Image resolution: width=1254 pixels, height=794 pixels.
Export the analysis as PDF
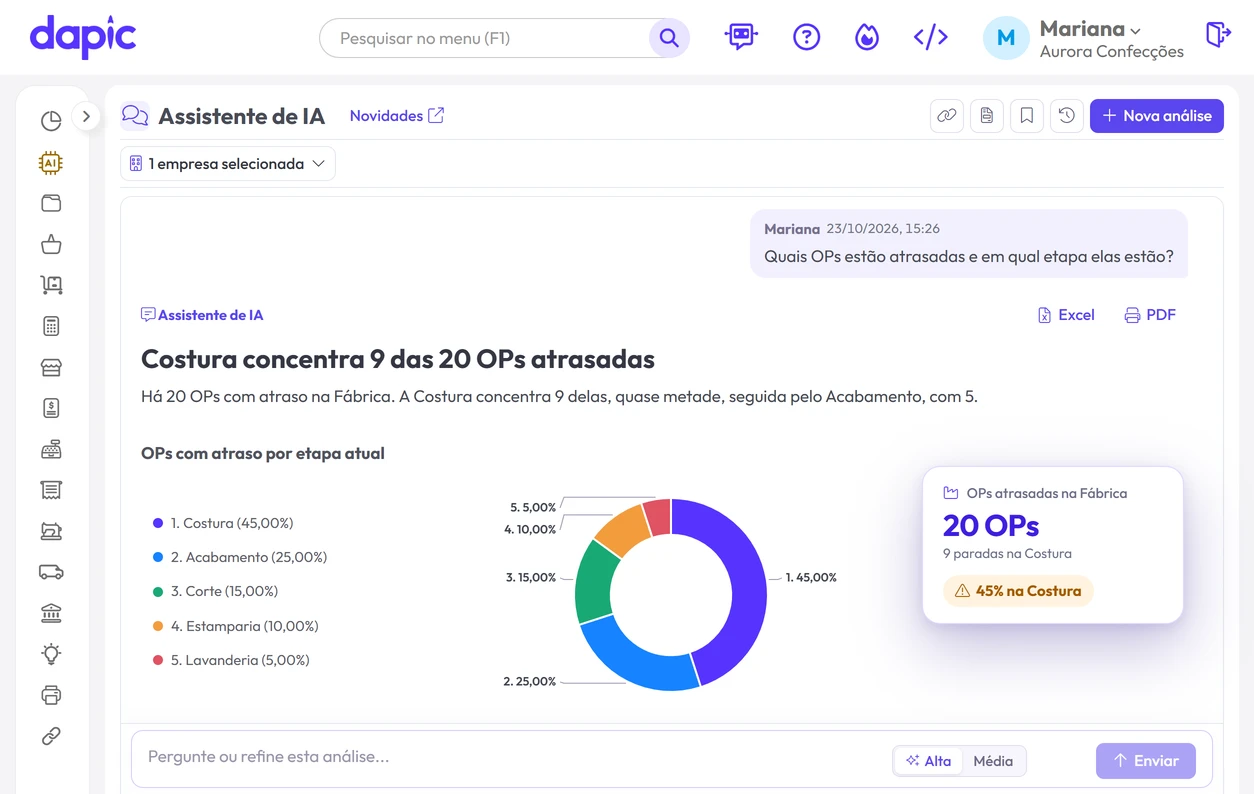tap(1150, 315)
